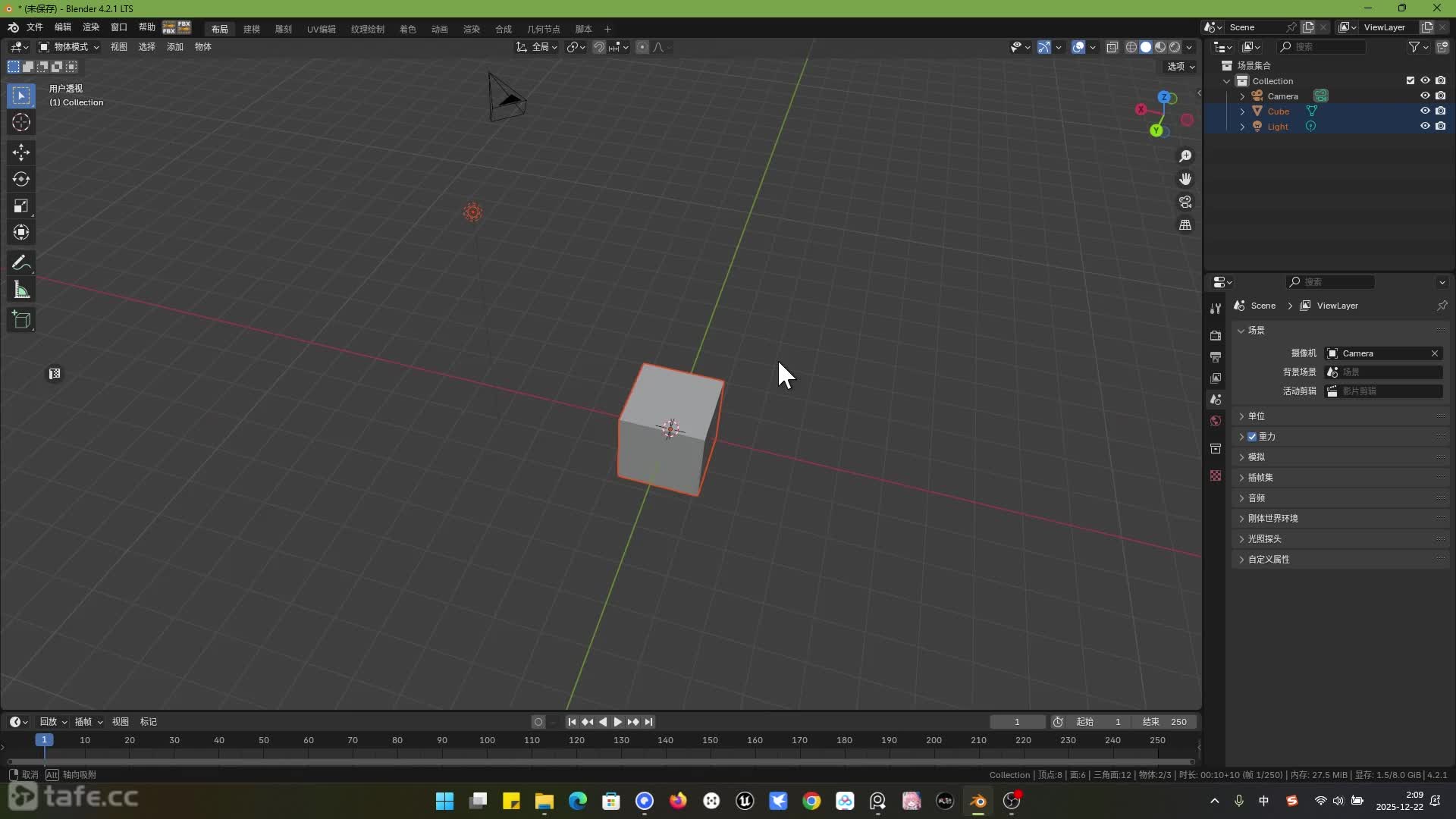Open the 编辑 menu
The height and width of the screenshot is (819, 1456).
pos(63,28)
